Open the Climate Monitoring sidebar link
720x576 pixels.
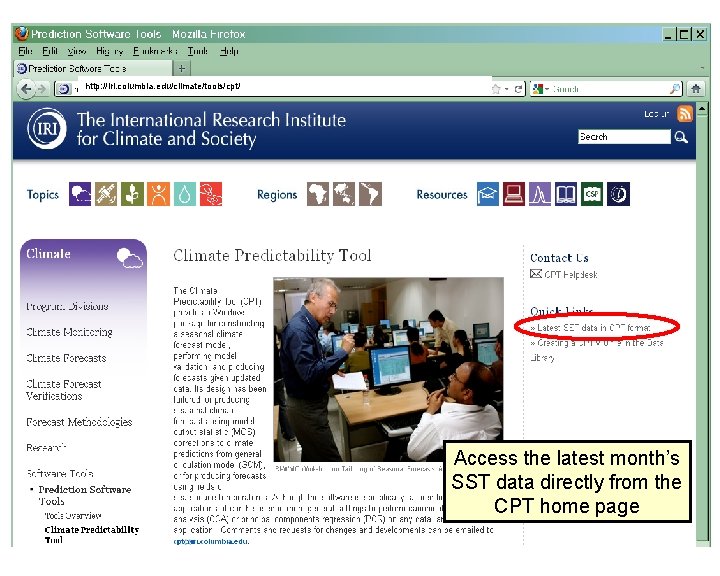click(x=69, y=332)
